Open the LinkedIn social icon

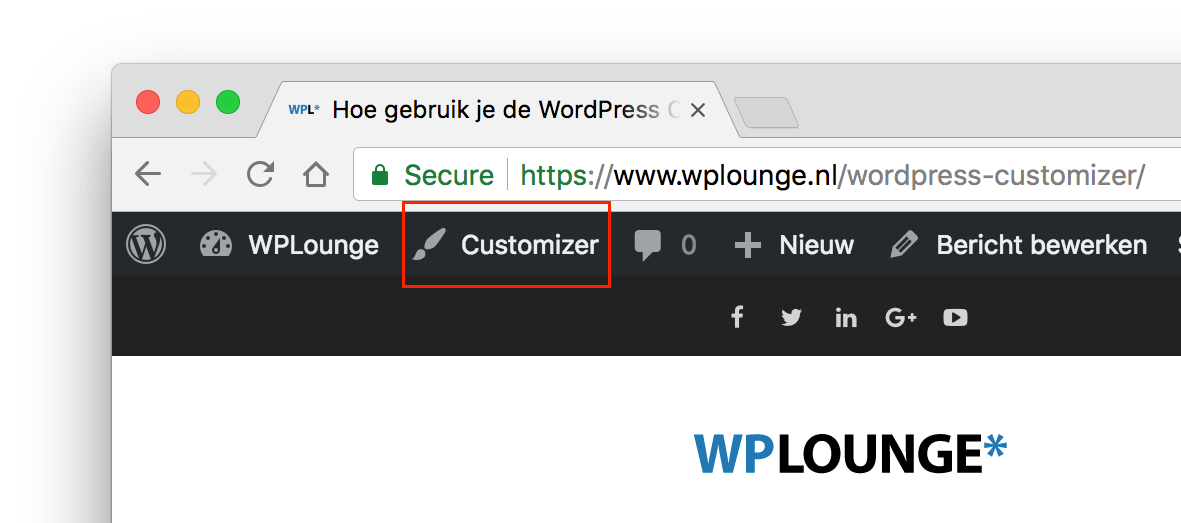[846, 318]
